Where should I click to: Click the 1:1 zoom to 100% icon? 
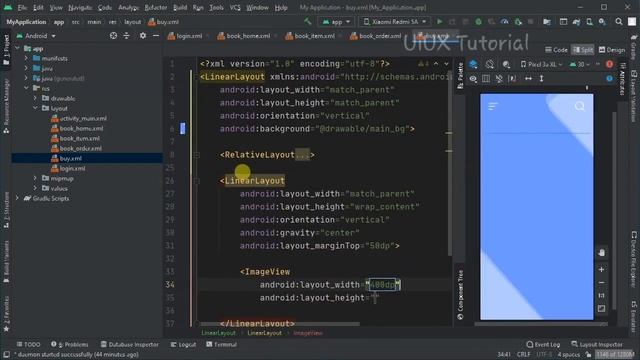pyautogui.click(x=601, y=296)
